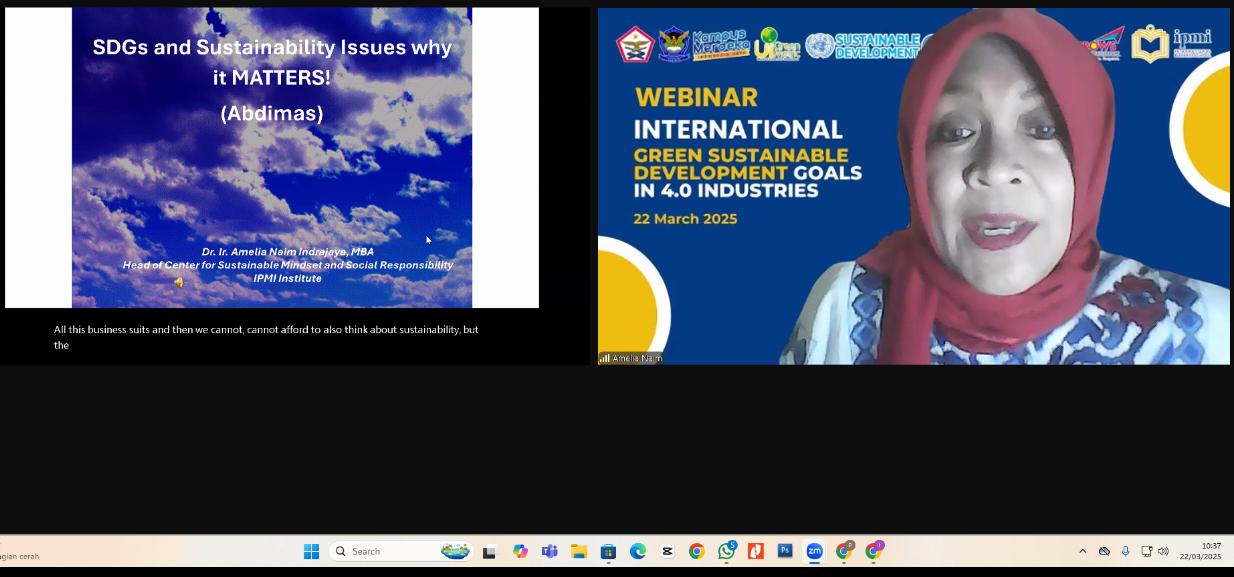This screenshot has height=577, width=1234.
Task: Open Copilot from the taskbar
Action: point(520,551)
